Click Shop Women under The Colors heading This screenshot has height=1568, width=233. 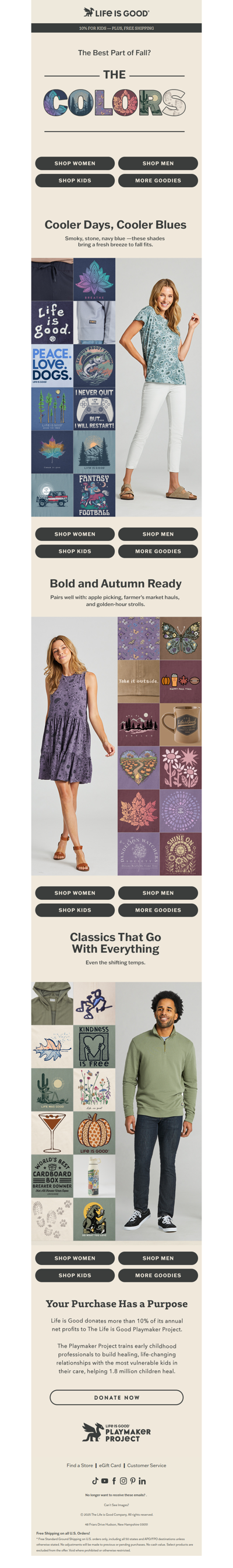tap(75, 163)
